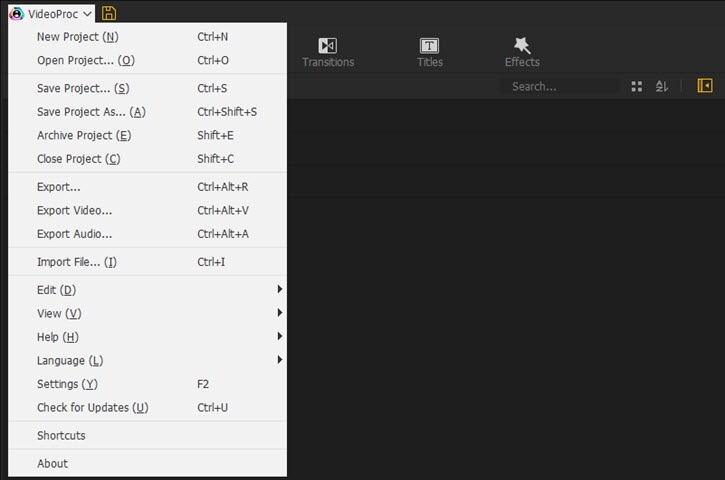Click the VideoProc logo icon
This screenshot has width=725, height=480.
tap(17, 14)
